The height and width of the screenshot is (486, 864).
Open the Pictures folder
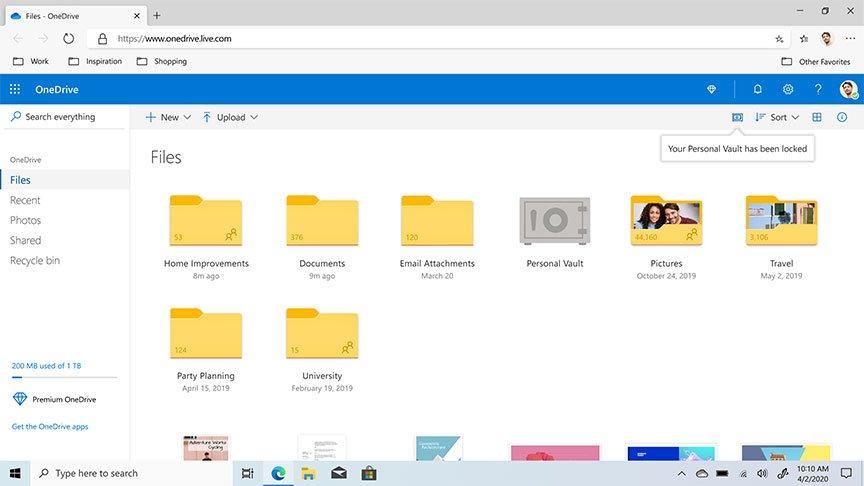pyautogui.click(x=666, y=221)
